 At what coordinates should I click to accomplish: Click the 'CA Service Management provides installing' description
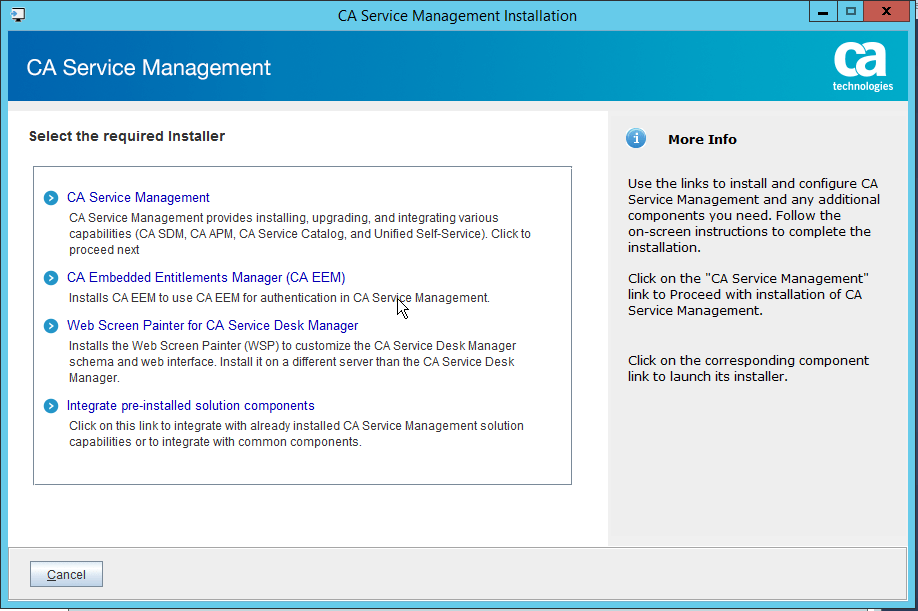[x=300, y=234]
